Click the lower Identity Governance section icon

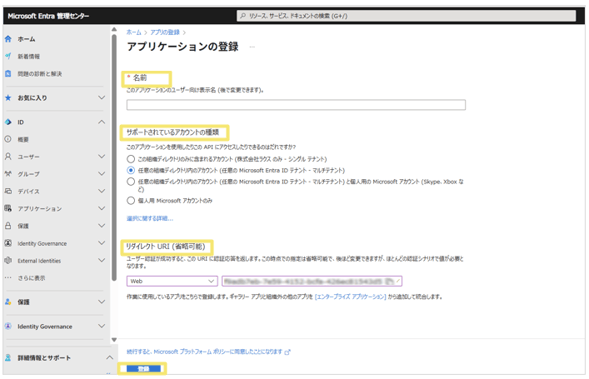[x=8, y=326]
